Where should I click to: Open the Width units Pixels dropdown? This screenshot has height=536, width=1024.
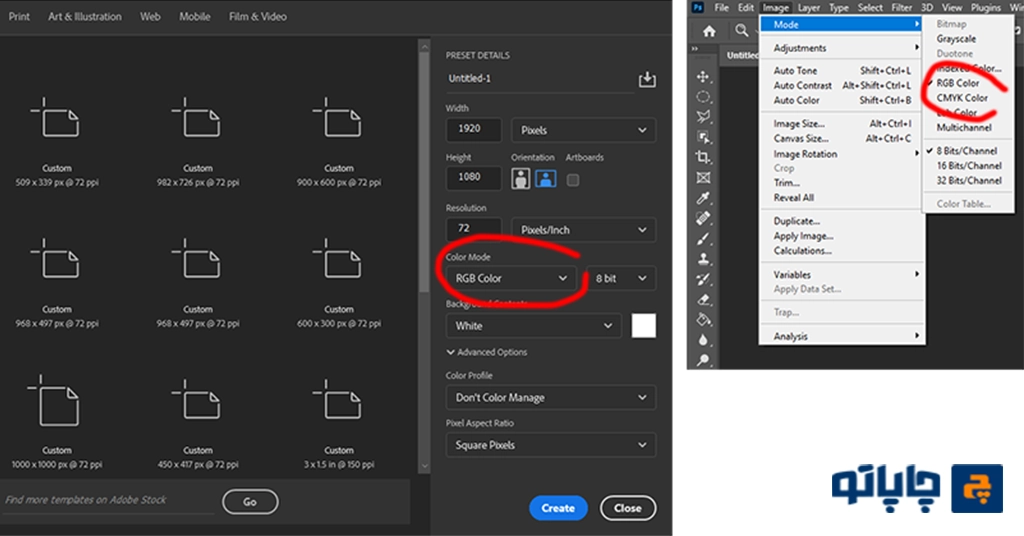pos(583,130)
